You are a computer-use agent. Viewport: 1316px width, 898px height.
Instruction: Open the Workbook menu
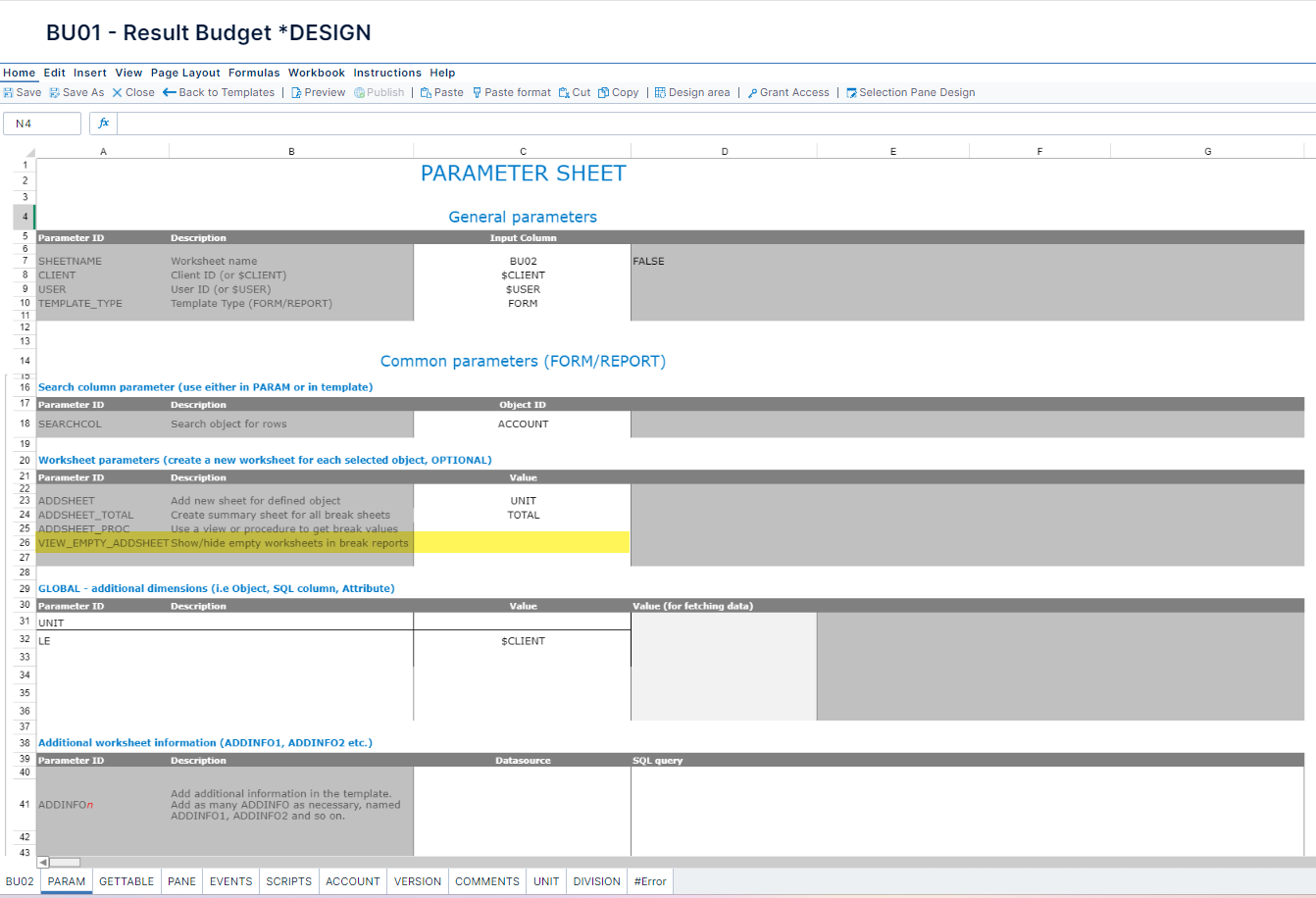click(316, 72)
